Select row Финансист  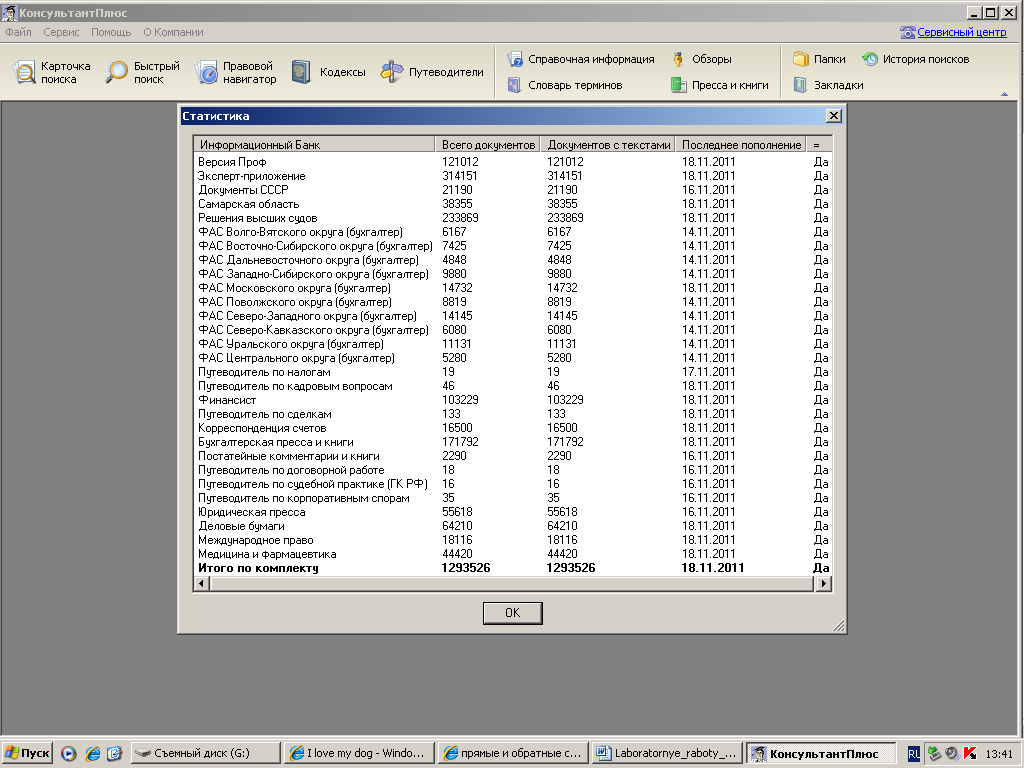point(513,400)
